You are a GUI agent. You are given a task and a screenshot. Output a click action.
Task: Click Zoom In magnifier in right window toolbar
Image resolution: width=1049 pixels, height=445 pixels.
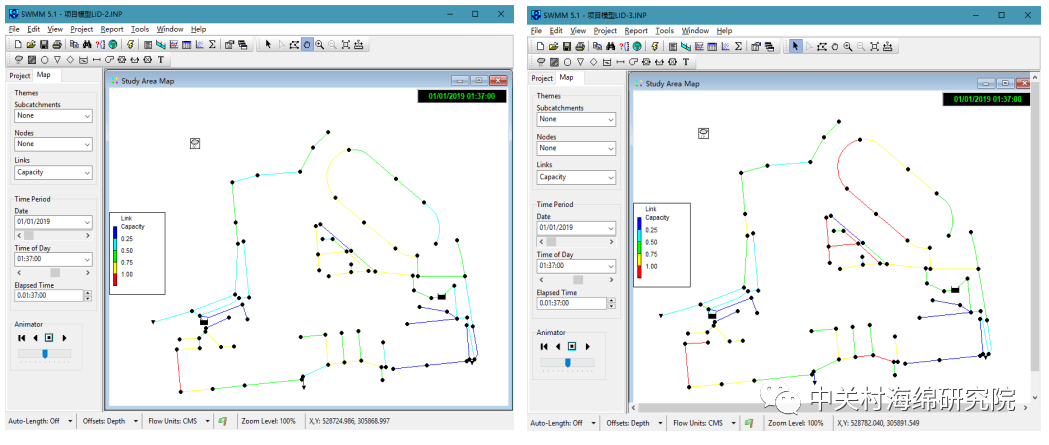(847, 46)
